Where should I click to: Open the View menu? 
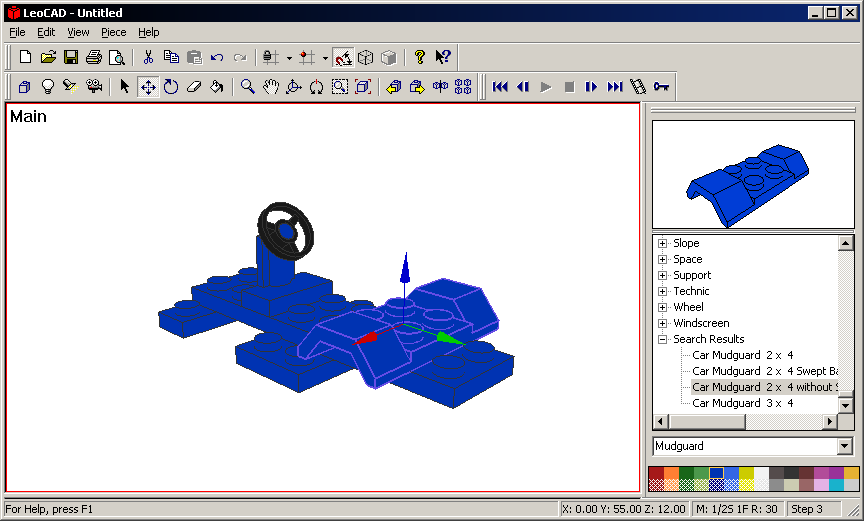tap(78, 32)
